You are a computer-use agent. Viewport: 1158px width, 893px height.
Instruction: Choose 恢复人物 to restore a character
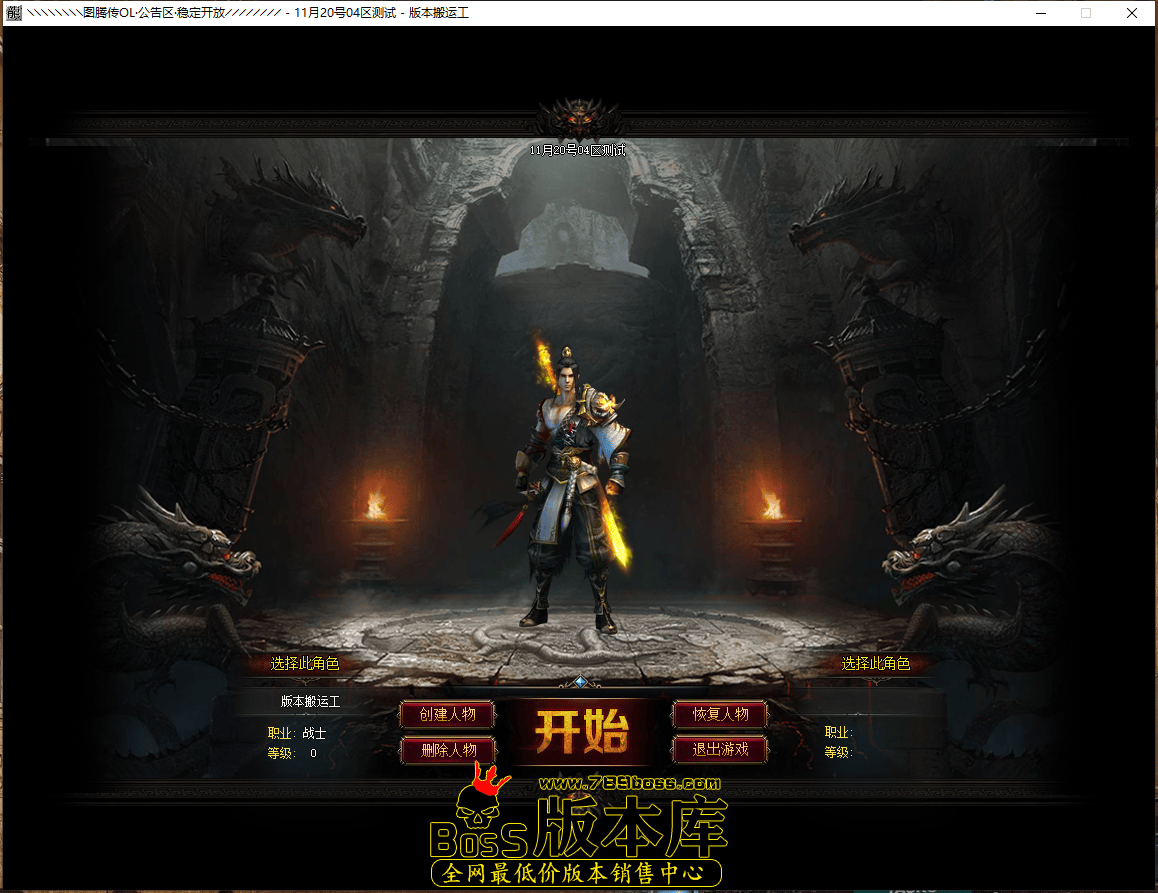(x=720, y=714)
